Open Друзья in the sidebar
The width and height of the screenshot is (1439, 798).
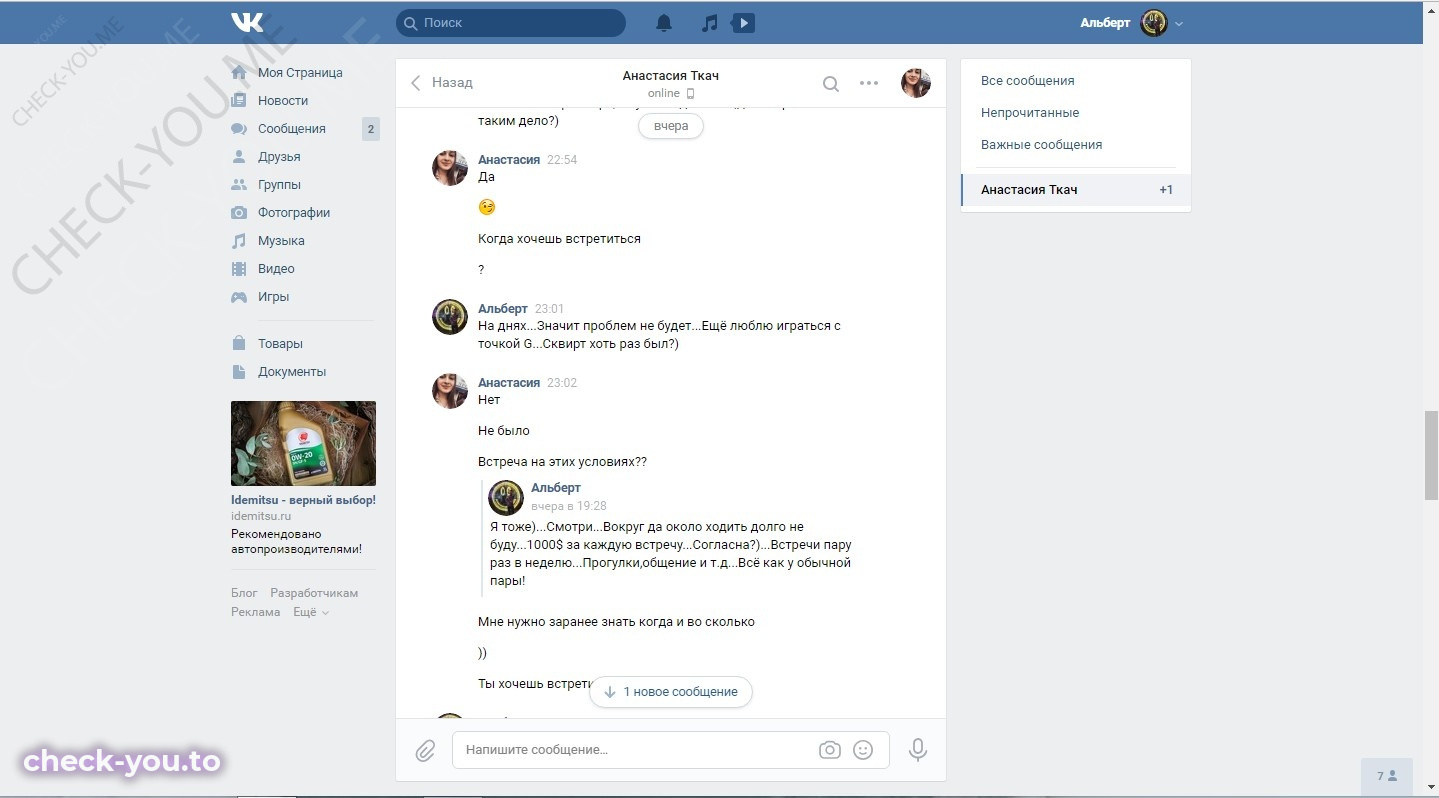279,157
